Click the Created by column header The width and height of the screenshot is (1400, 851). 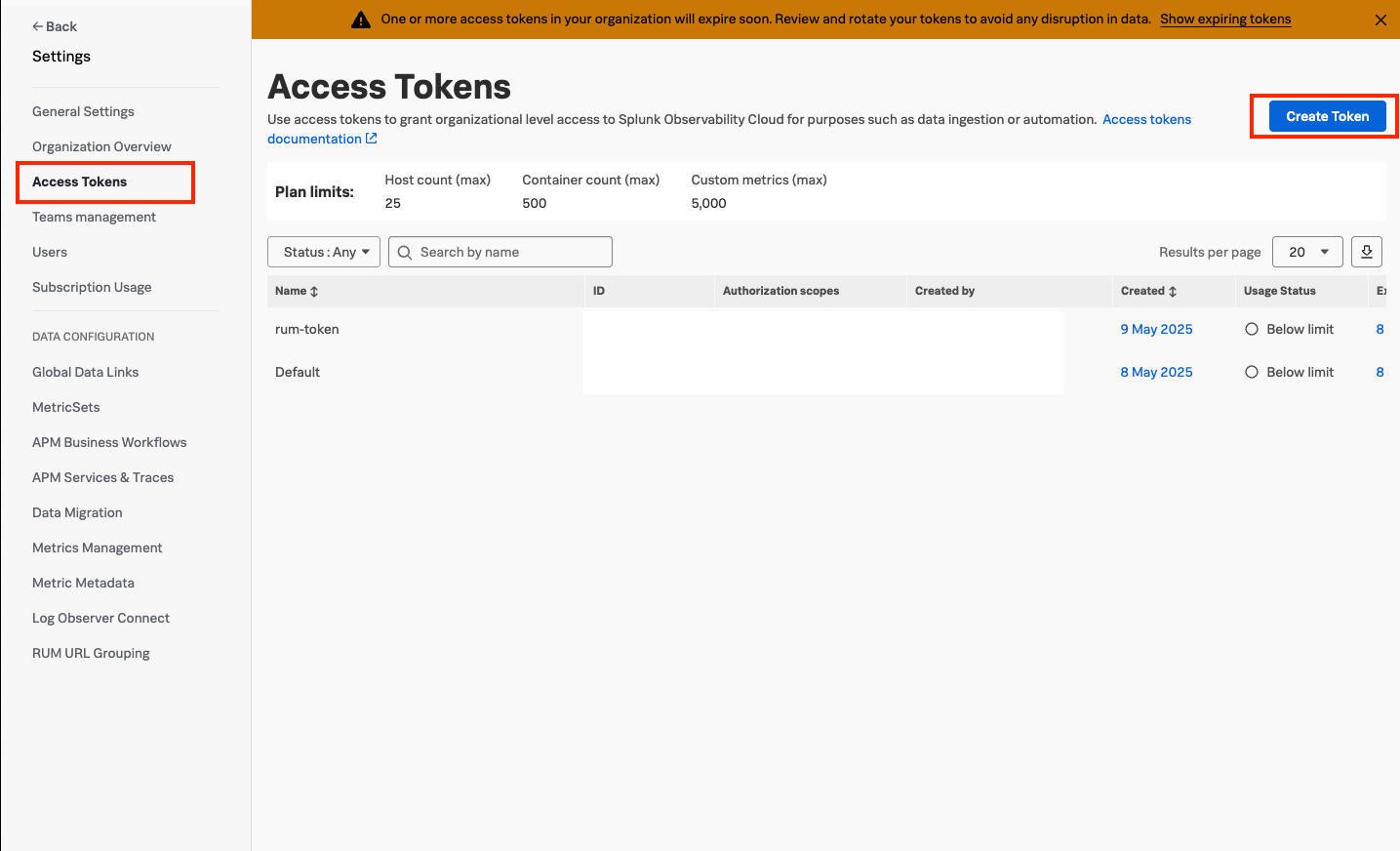pyautogui.click(x=944, y=291)
